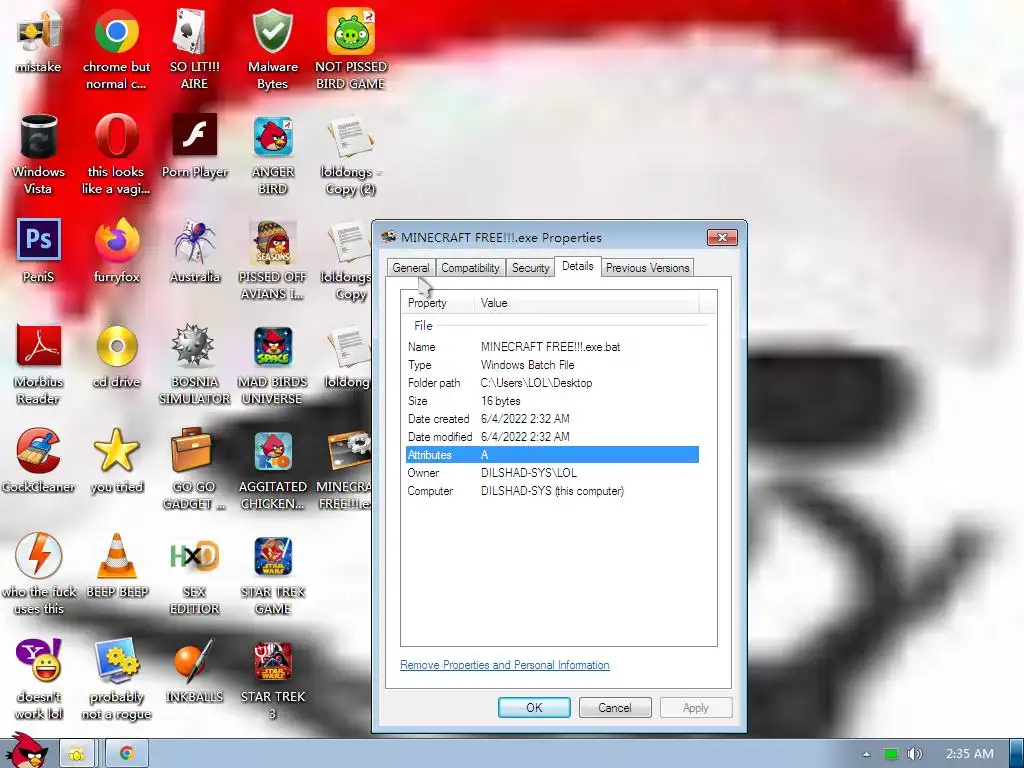Click the Show desktop button
Viewport: 1024px width, 768px height.
click(1016, 754)
